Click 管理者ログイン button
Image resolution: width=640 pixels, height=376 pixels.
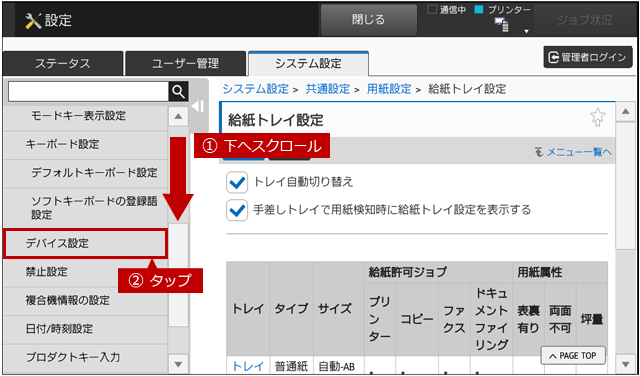coord(588,57)
